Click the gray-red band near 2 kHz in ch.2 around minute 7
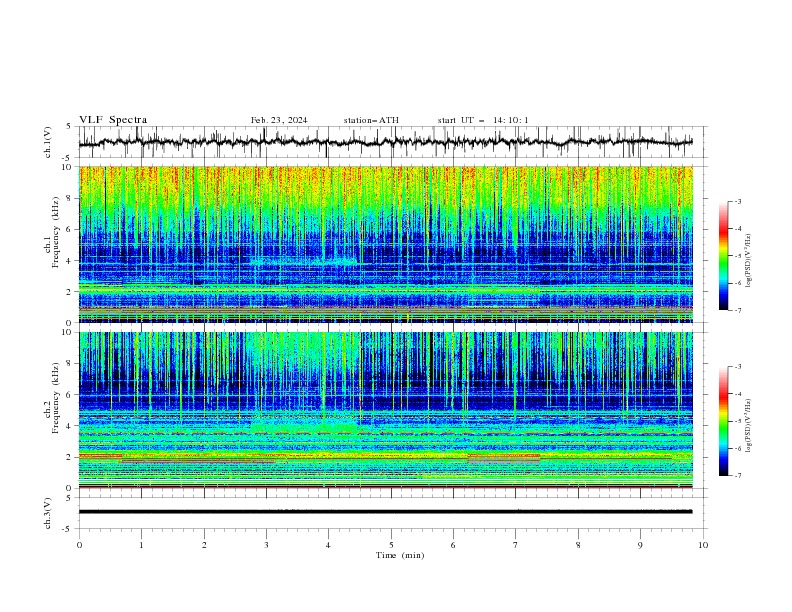 pos(504,458)
